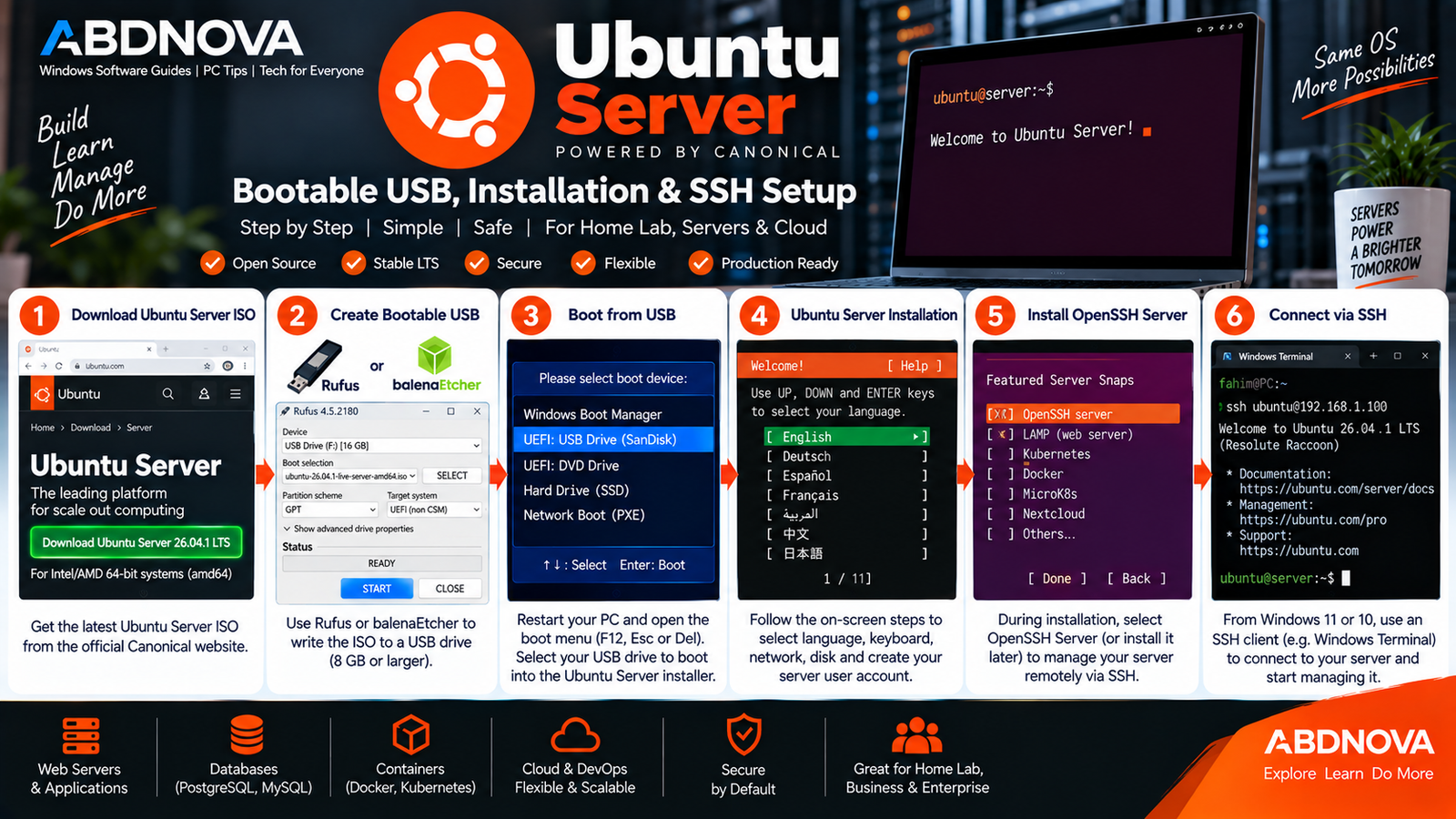Screen dimensions: 1456x819
Task: Open the Ubuntu site hamburger menu
Action: point(236,394)
